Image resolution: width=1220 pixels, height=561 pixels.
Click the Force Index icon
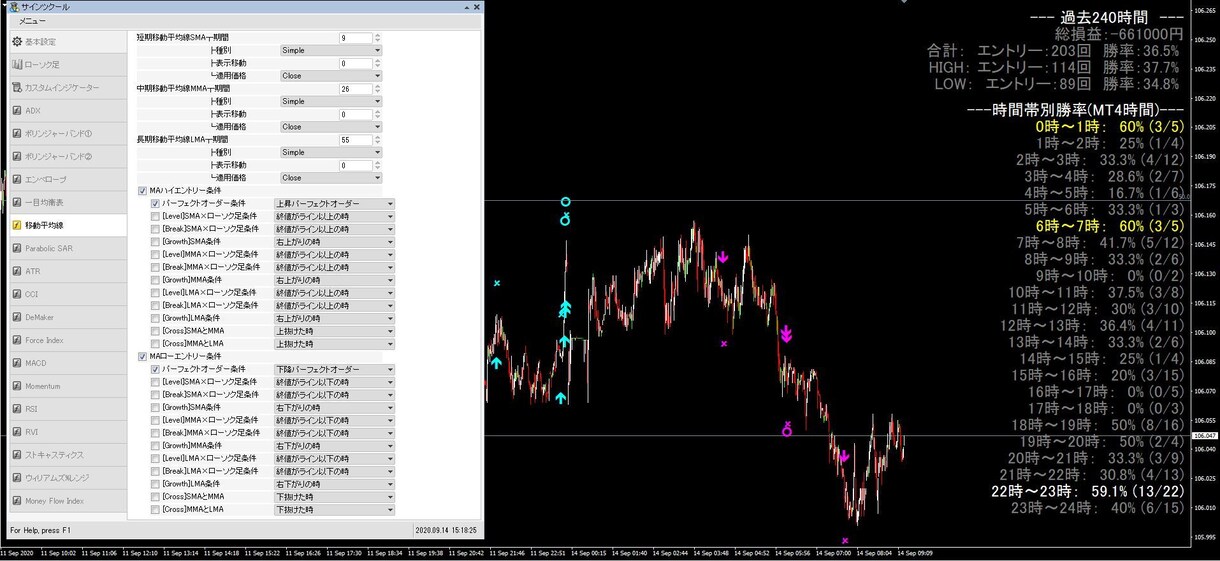[17, 340]
